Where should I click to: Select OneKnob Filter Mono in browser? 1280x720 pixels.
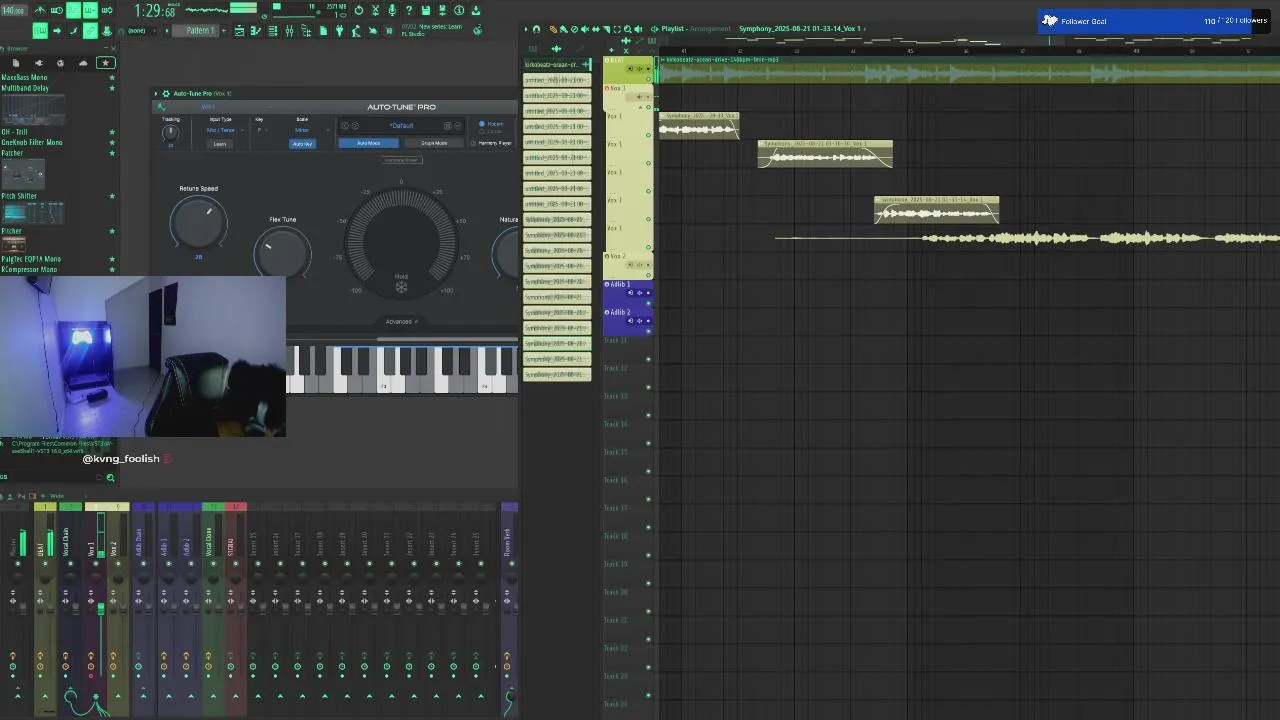32,142
